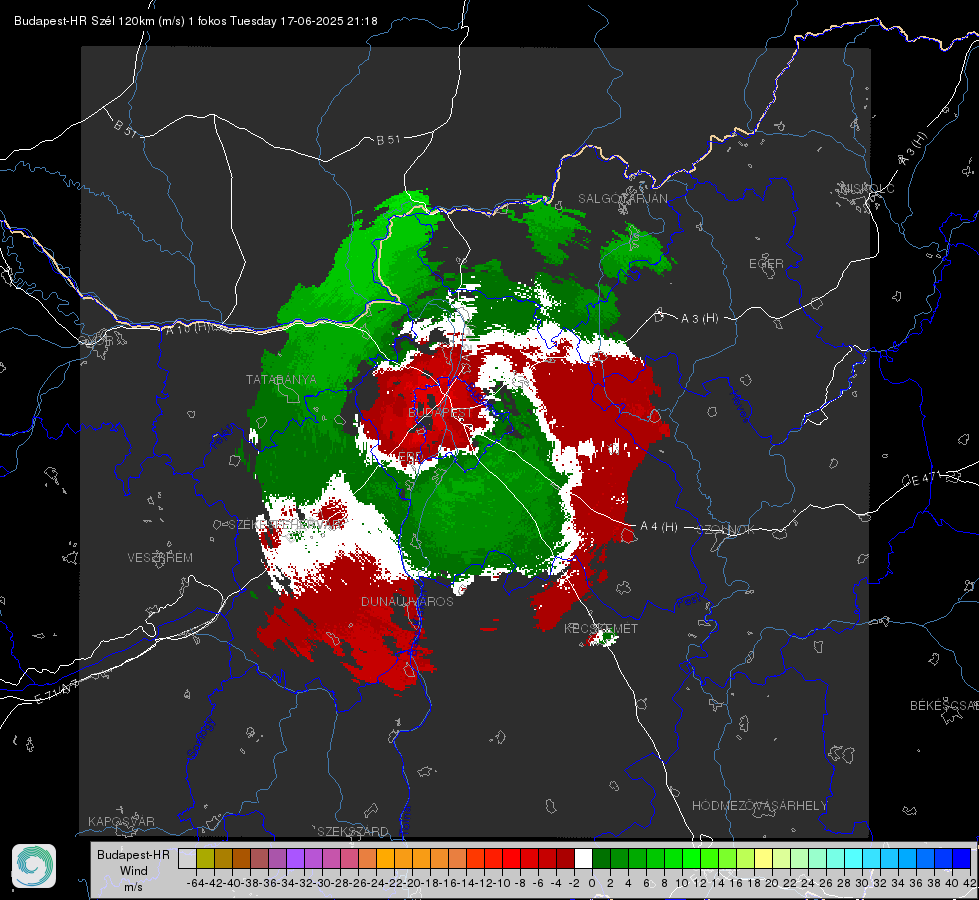The image size is (979, 900).
Task: Click the gray swatch left of -64
Action: pyautogui.click(x=187, y=858)
